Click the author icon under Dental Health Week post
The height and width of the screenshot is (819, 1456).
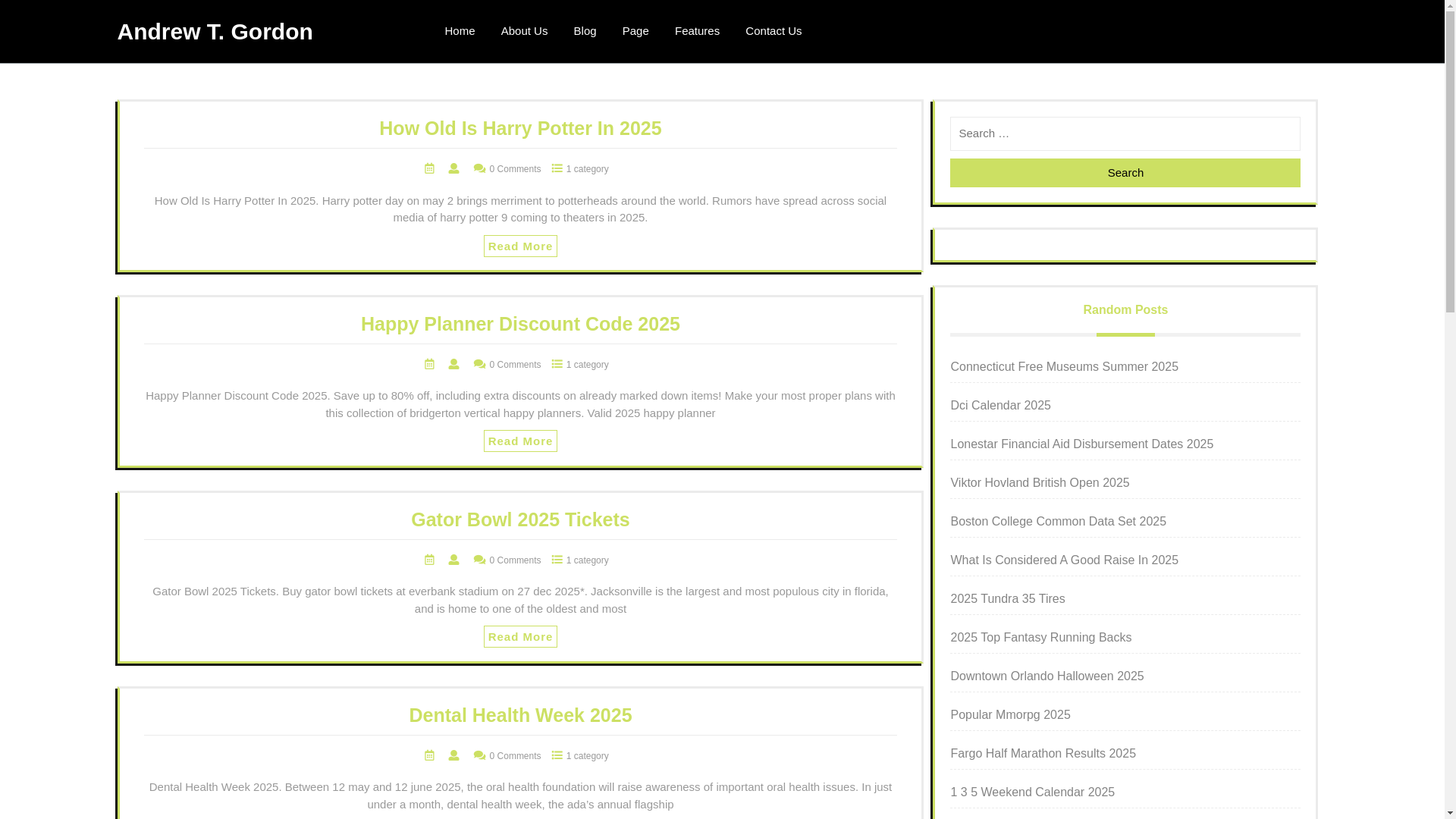(x=453, y=755)
